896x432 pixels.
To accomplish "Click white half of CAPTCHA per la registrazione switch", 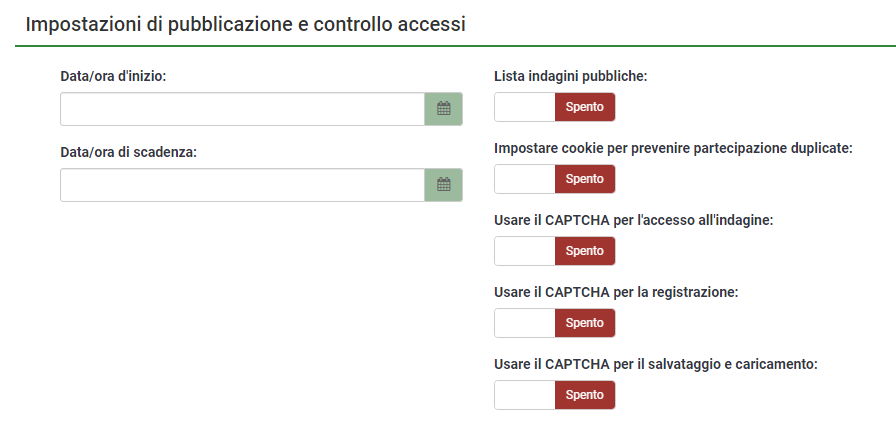I will click(525, 323).
